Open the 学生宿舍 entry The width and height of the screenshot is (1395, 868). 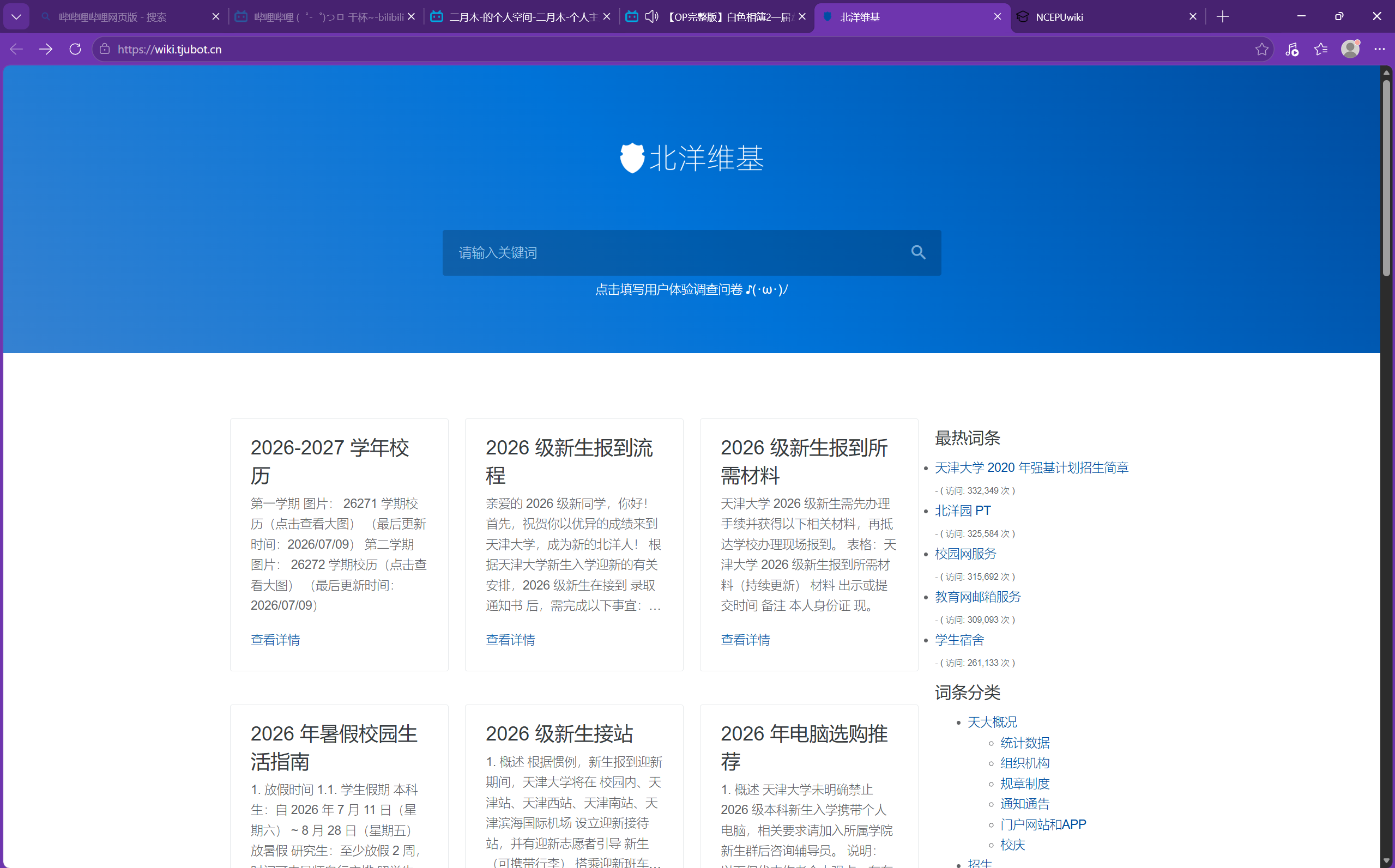[959, 640]
